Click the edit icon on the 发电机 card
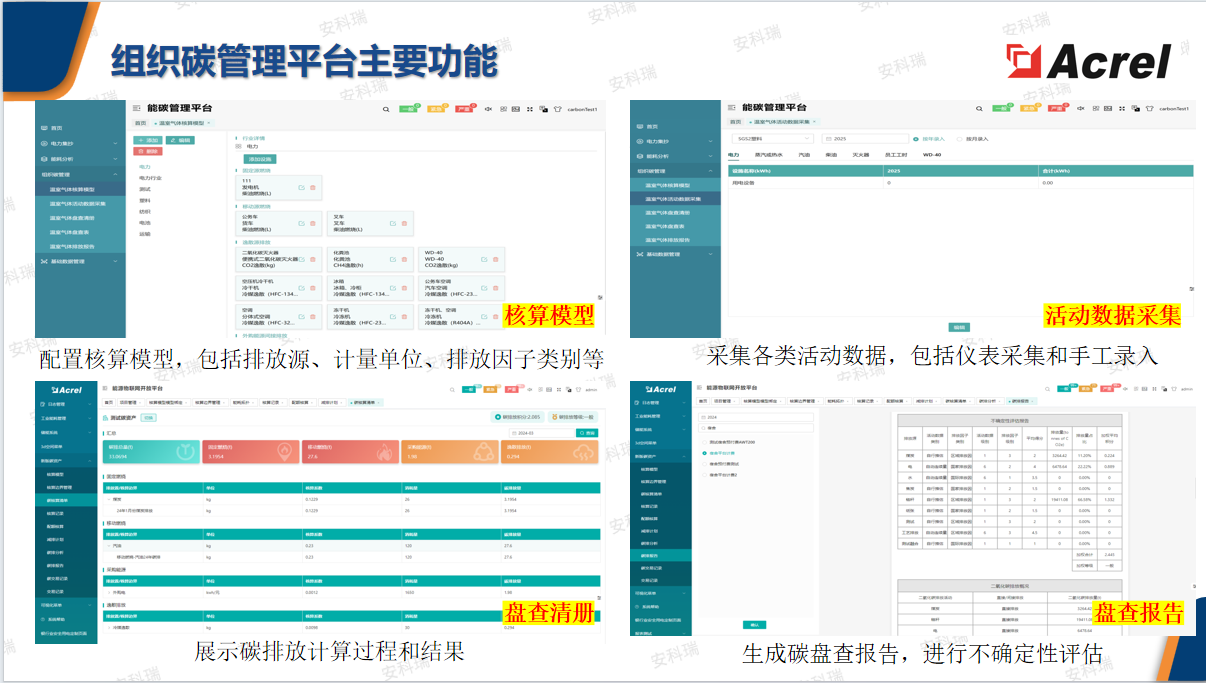Screen dimensions: 1206x683 [301, 187]
